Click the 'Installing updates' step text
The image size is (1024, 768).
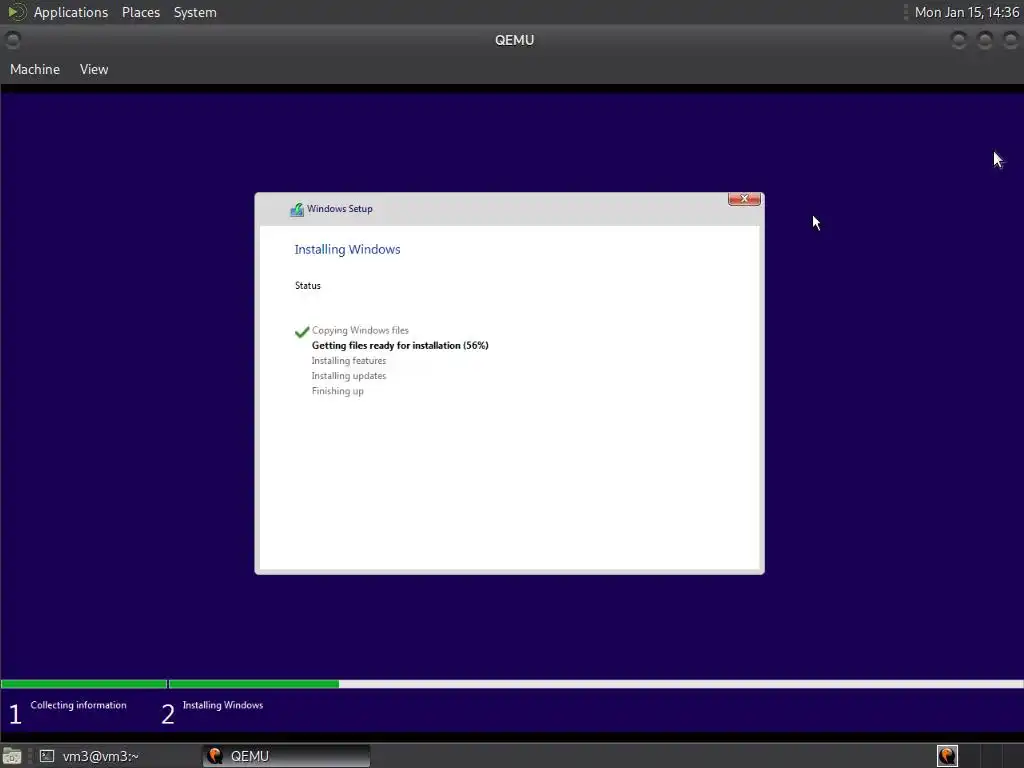(349, 376)
